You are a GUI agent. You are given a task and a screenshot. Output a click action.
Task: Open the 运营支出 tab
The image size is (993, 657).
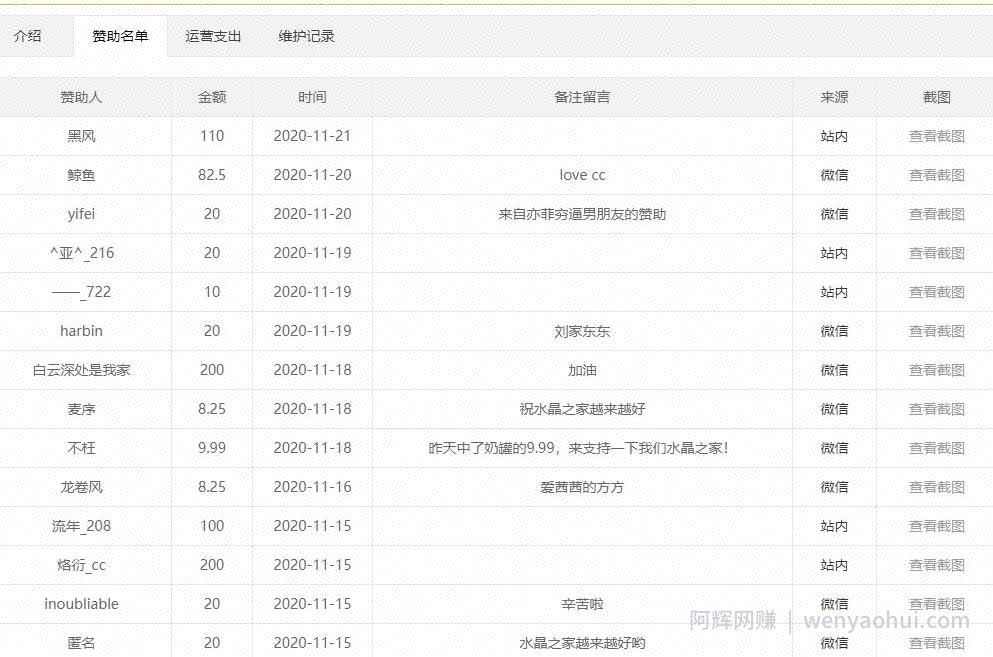(x=213, y=36)
